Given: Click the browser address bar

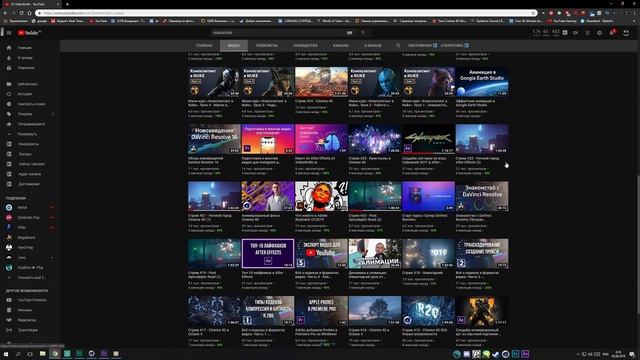Looking at the screenshot, I should coord(286,13).
